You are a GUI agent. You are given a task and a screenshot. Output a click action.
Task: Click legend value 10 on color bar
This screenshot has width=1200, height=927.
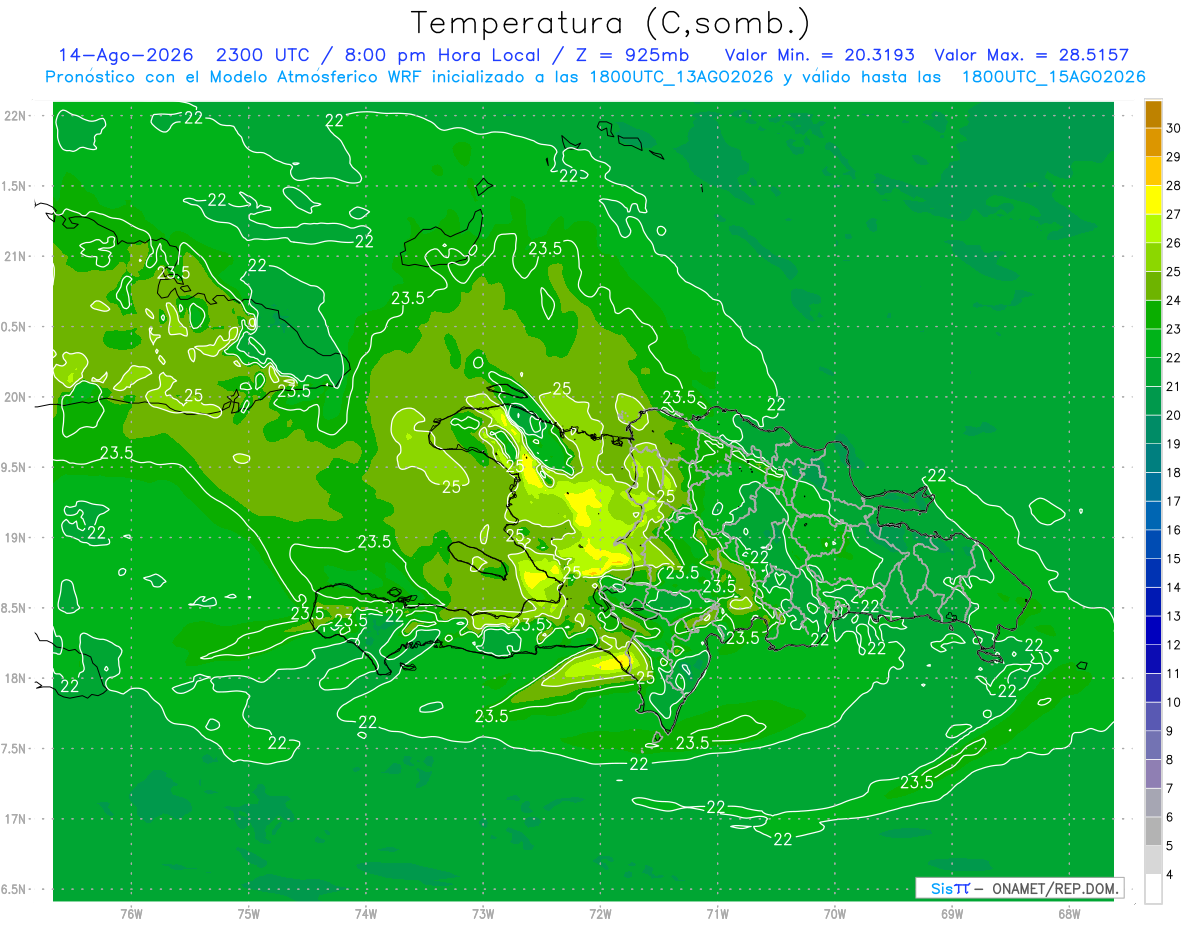(1174, 702)
